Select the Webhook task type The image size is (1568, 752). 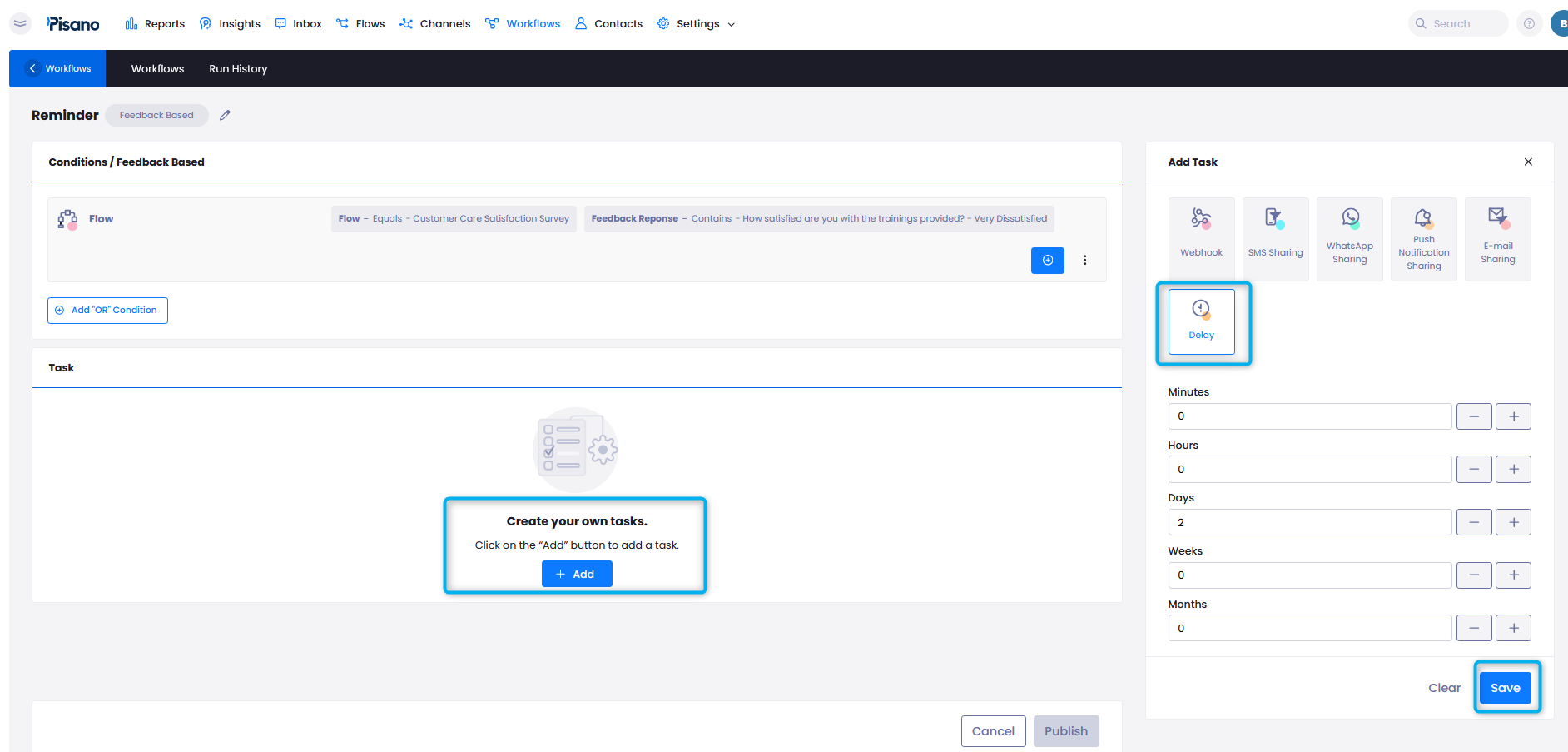tap(1201, 238)
